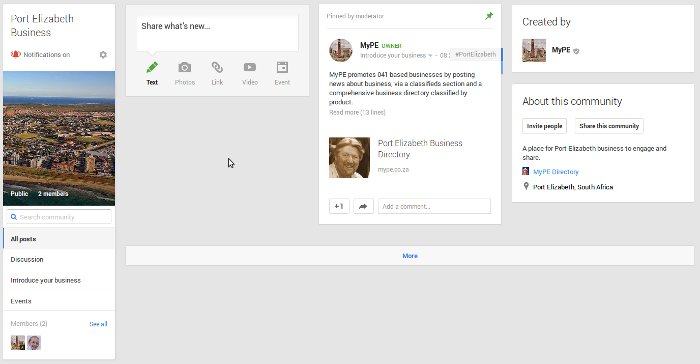This screenshot has height=364, width=700.
Task: Click the search magnifier icon
Action: pos(14,217)
